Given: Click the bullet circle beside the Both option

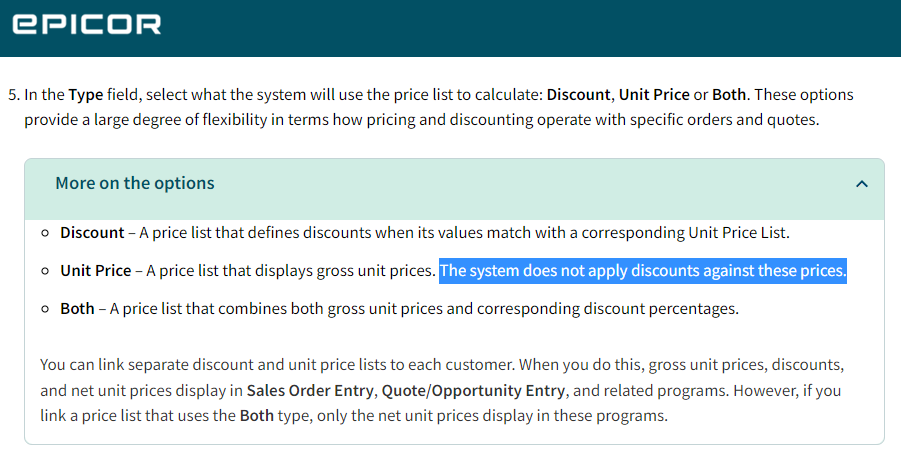Looking at the screenshot, I should [x=46, y=309].
